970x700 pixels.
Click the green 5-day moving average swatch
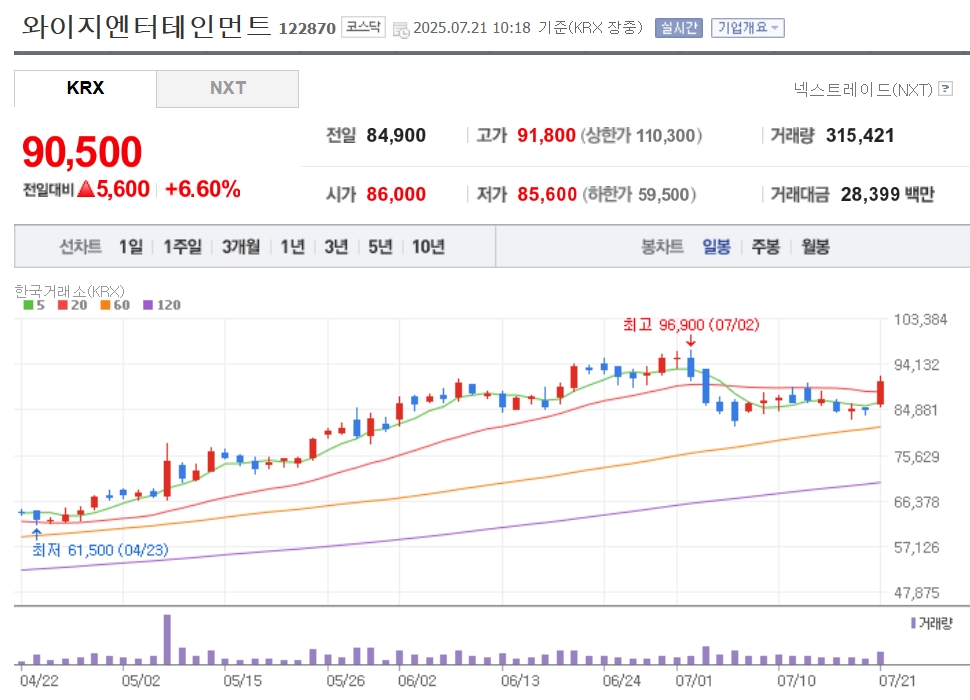click(x=28, y=305)
